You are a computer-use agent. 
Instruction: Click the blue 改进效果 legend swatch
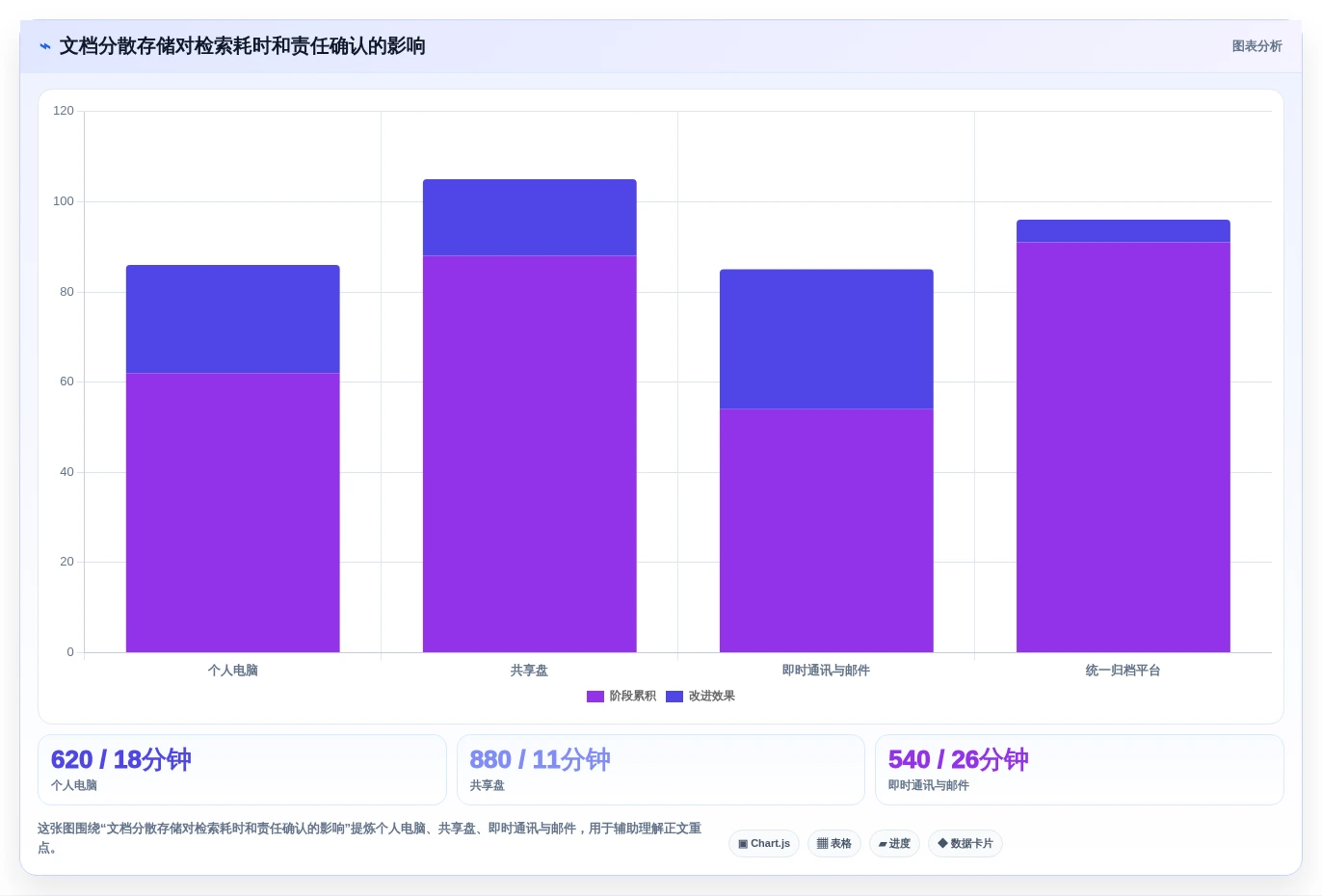pyautogui.click(x=674, y=697)
